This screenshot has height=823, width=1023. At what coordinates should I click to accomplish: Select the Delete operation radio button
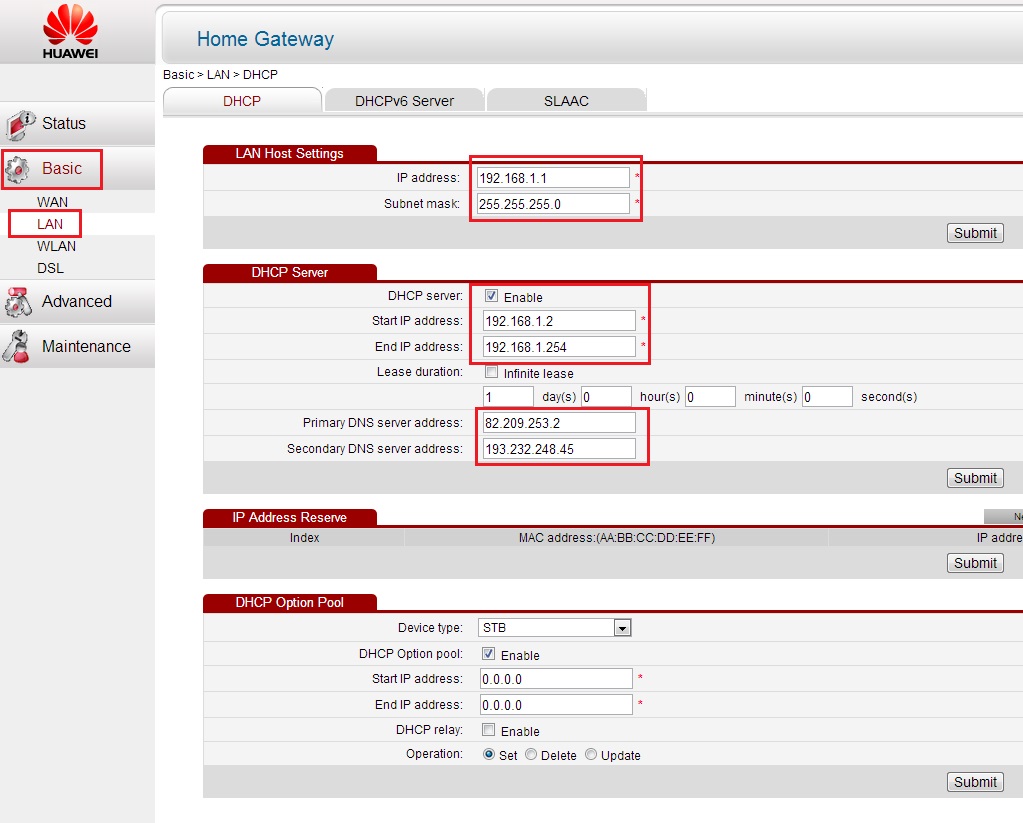(531, 755)
